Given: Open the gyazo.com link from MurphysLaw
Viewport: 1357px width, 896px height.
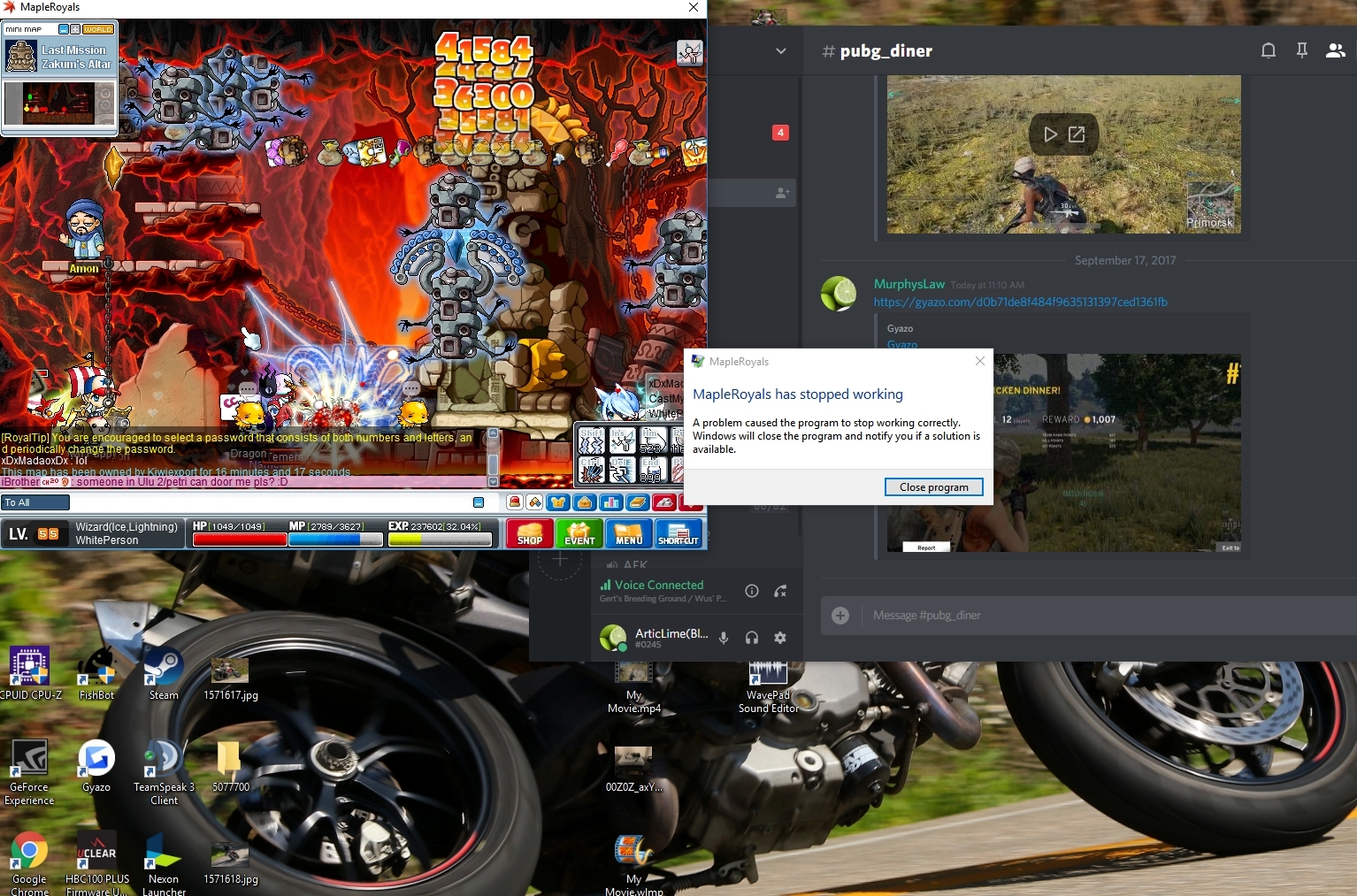Looking at the screenshot, I should (1020, 302).
